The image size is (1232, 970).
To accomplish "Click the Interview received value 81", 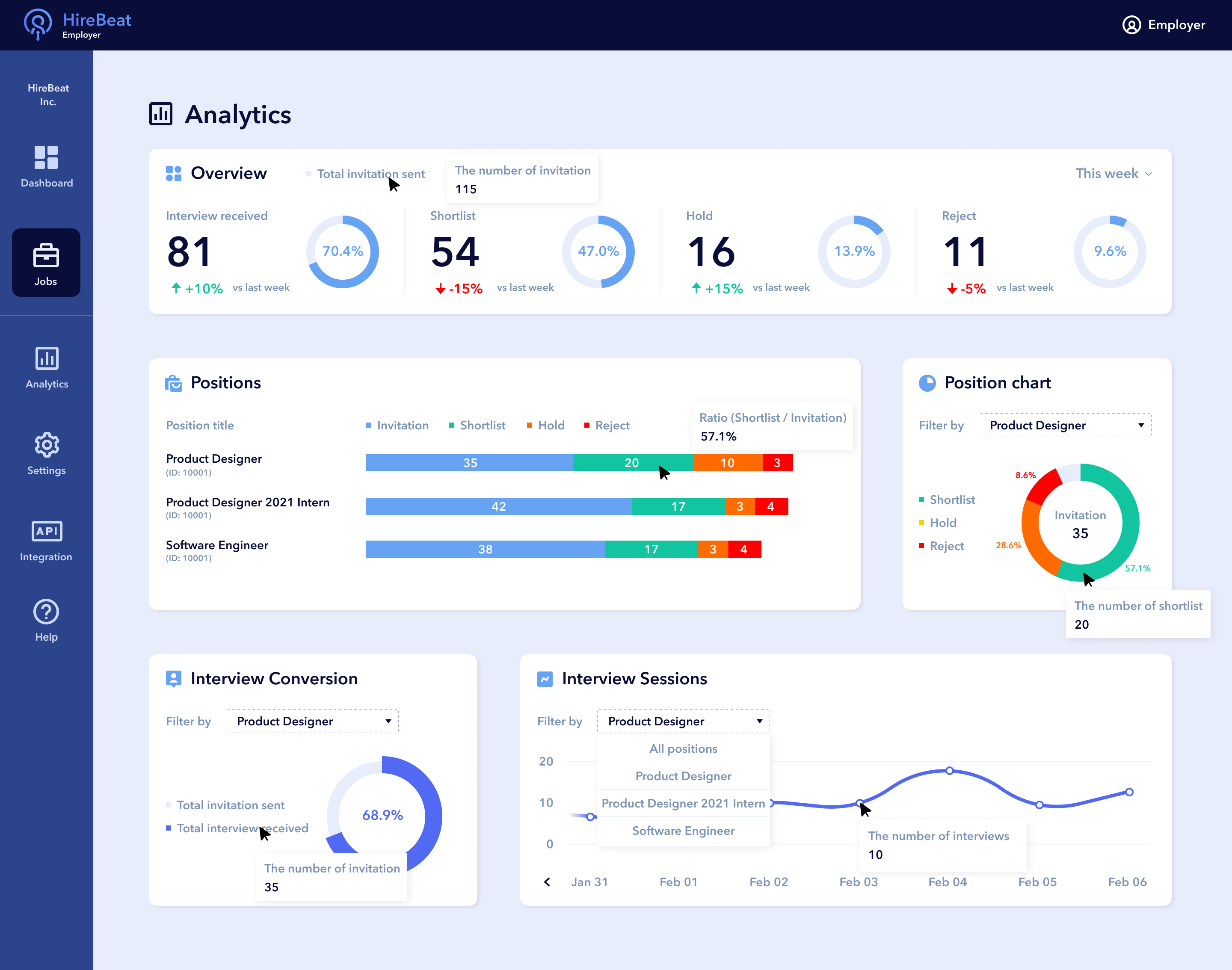I will 190,251.
